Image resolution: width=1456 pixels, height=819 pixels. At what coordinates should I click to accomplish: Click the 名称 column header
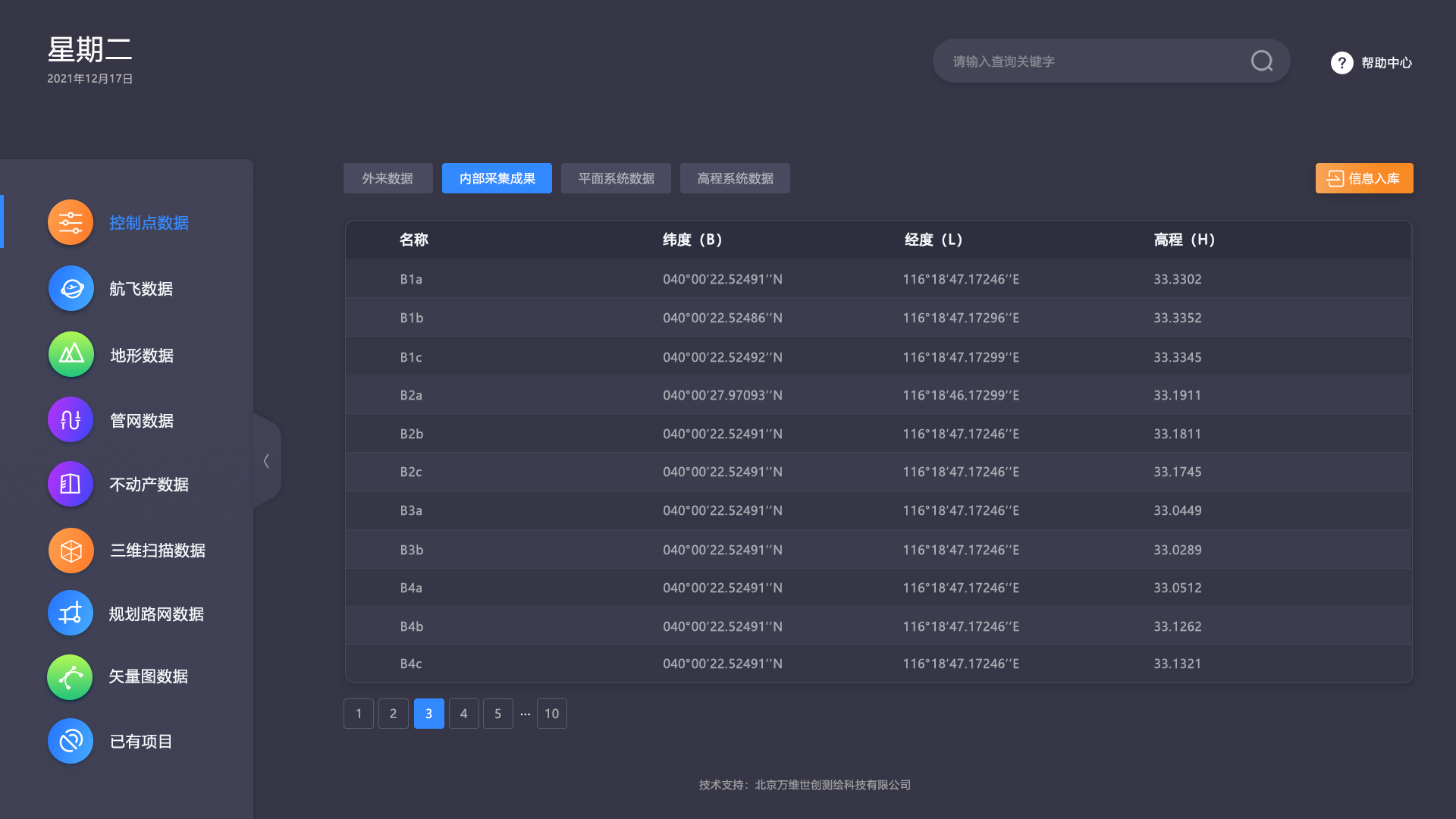point(414,240)
